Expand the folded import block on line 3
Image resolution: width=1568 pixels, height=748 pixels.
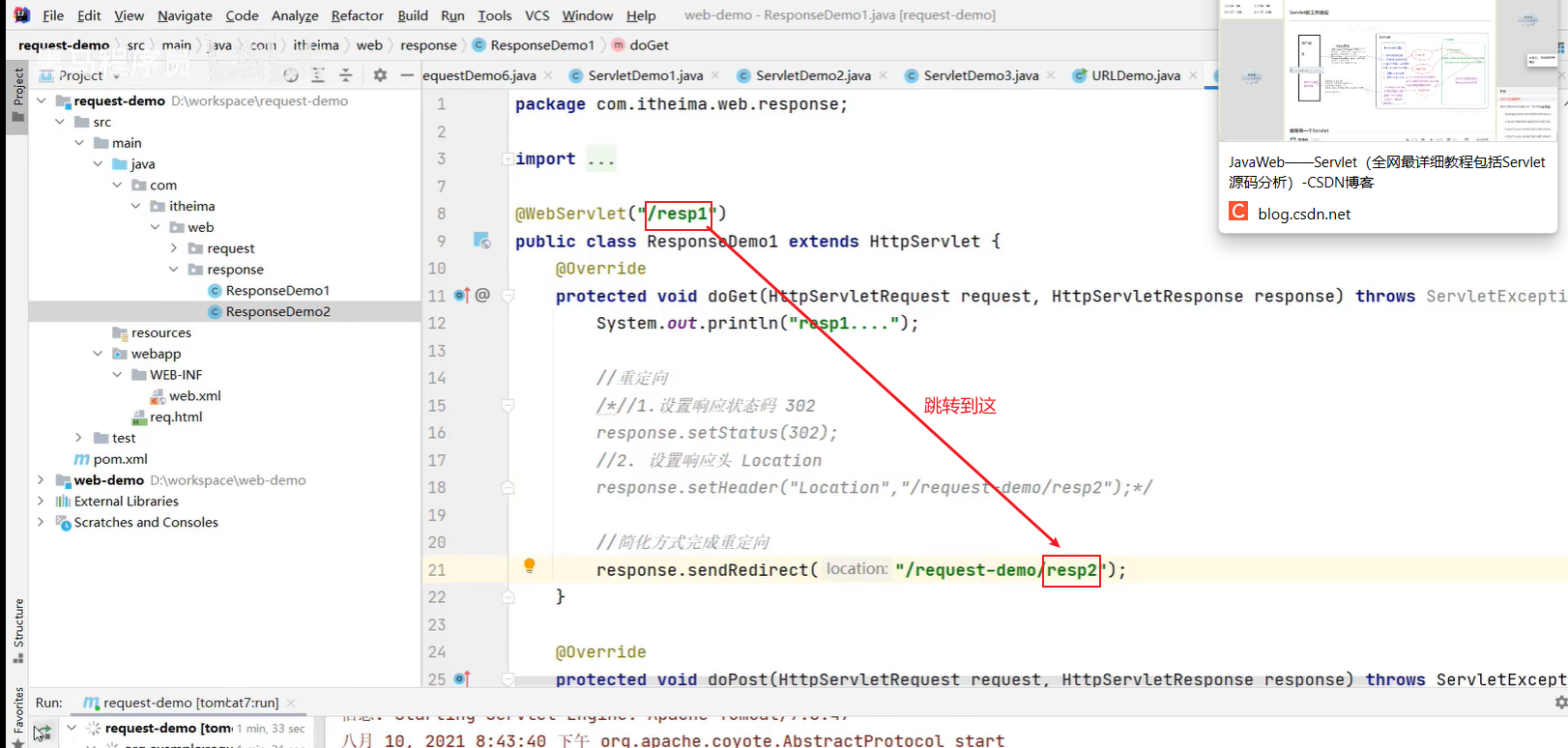click(x=508, y=158)
